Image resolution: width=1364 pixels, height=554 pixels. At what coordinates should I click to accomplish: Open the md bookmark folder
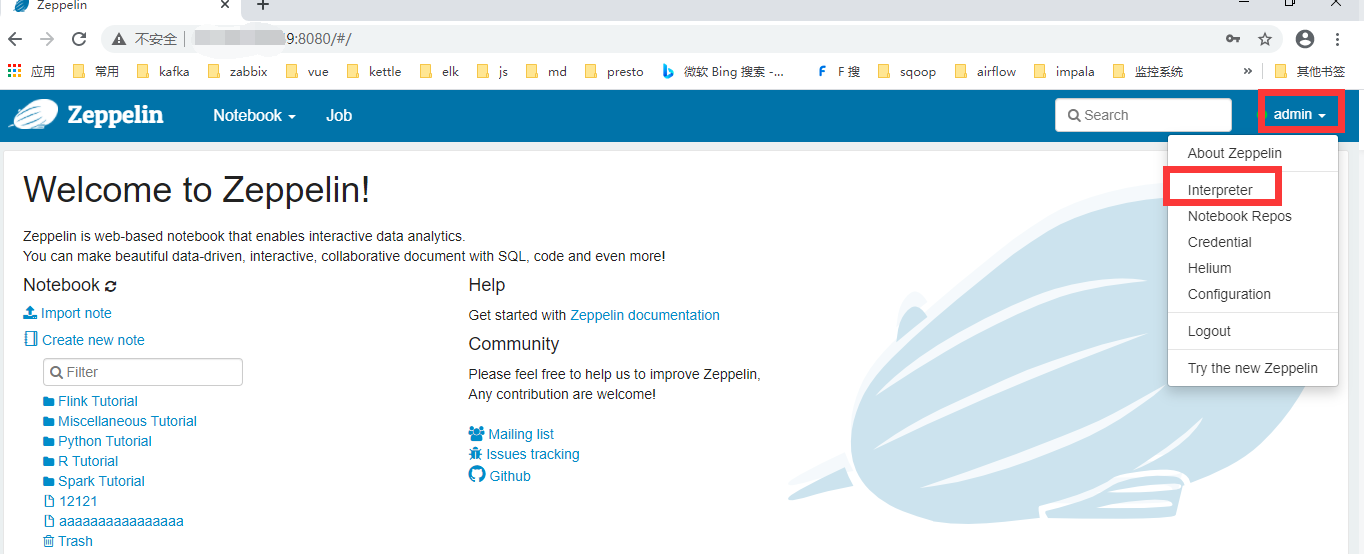(546, 71)
